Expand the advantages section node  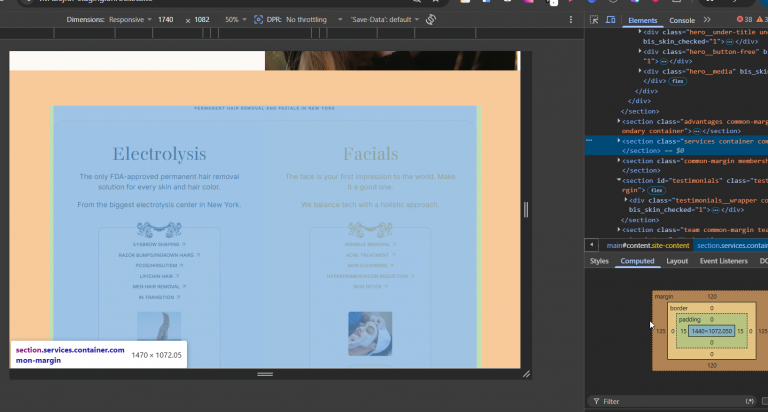[619, 121]
